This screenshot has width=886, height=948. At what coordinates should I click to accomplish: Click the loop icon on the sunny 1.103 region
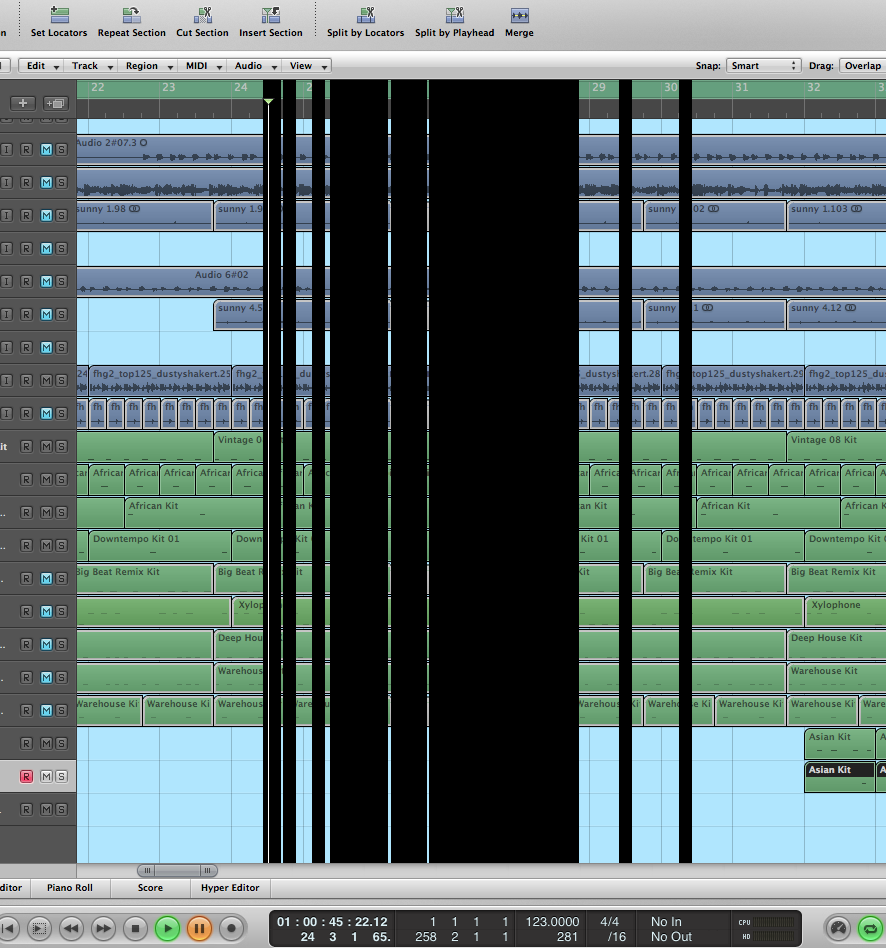(x=856, y=209)
